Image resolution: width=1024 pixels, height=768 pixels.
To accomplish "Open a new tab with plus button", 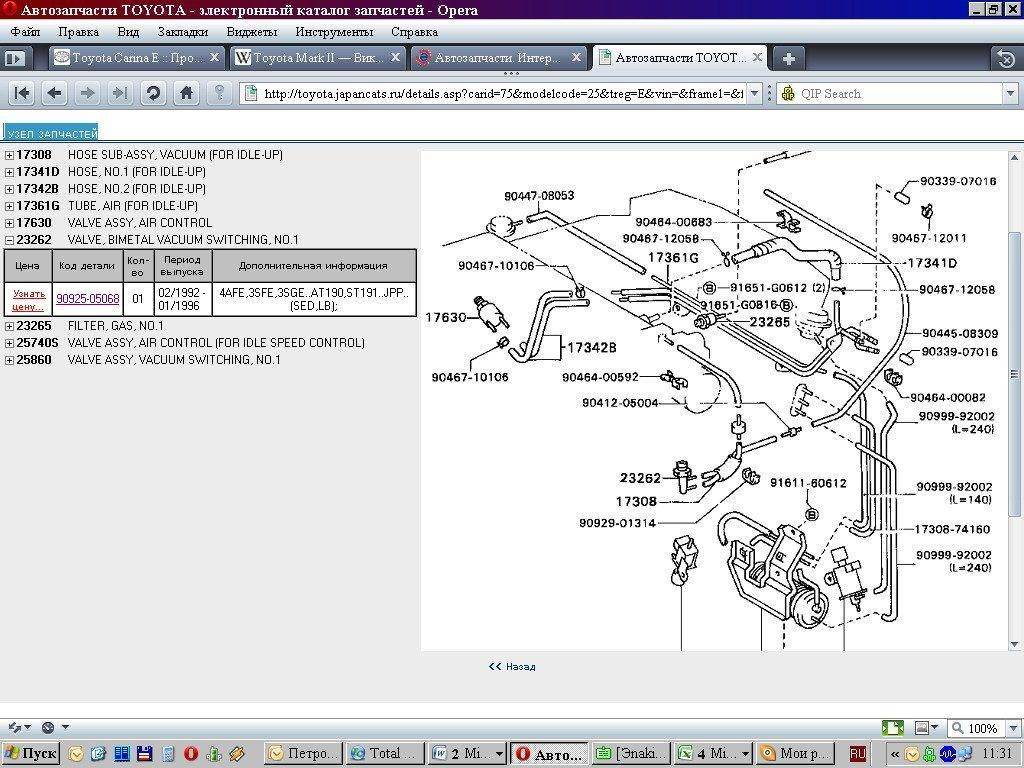I will pos(788,58).
